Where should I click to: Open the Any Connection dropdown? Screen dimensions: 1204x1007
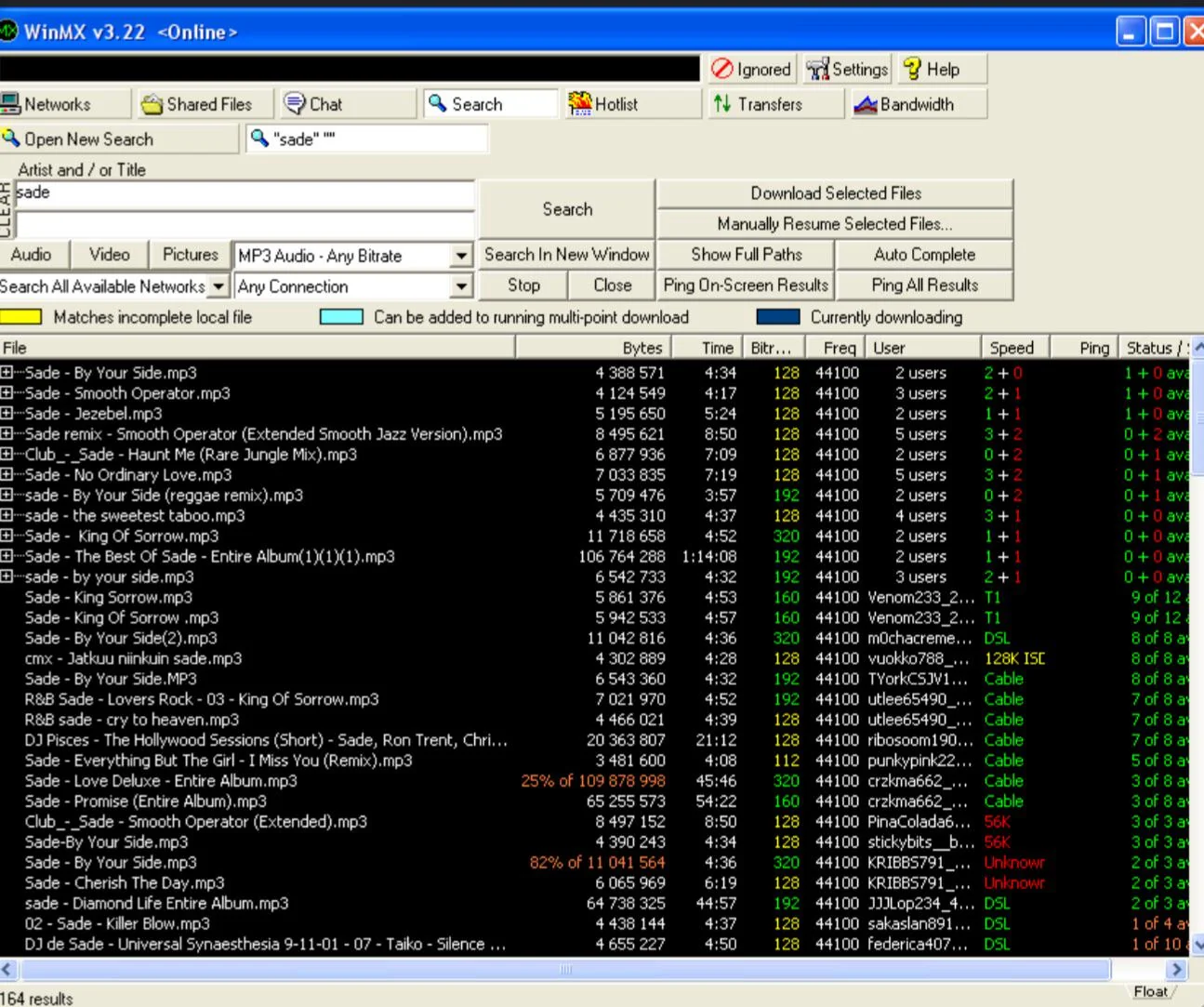pos(461,286)
